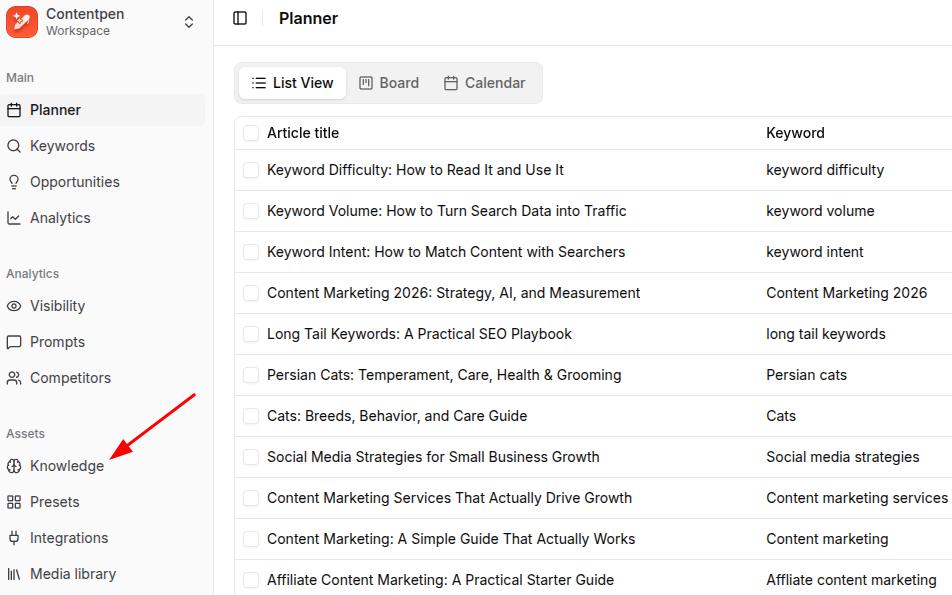
Task: Check the Persian Cats article checkbox
Action: [x=251, y=375]
